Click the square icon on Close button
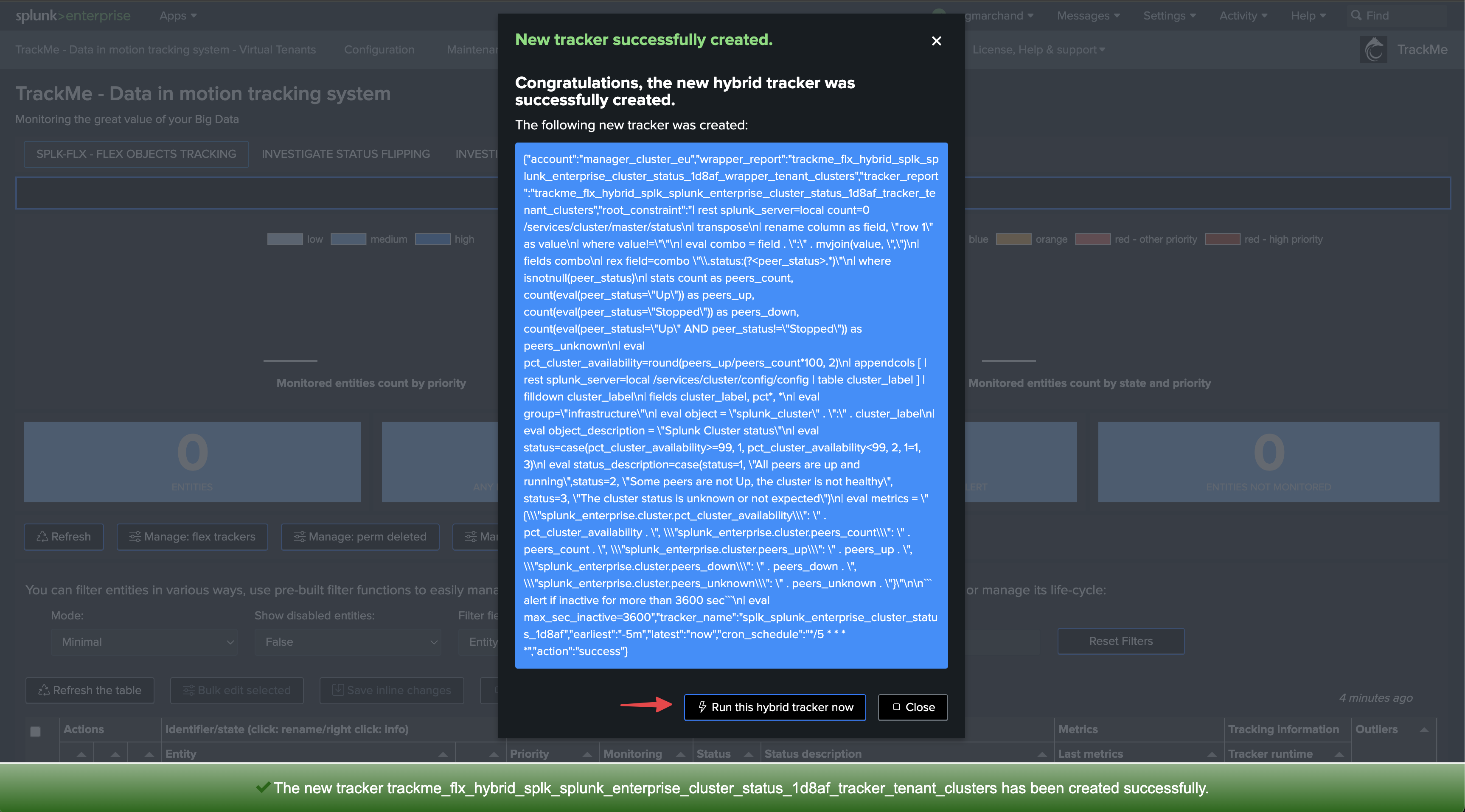The height and width of the screenshot is (812, 1465). (896, 707)
